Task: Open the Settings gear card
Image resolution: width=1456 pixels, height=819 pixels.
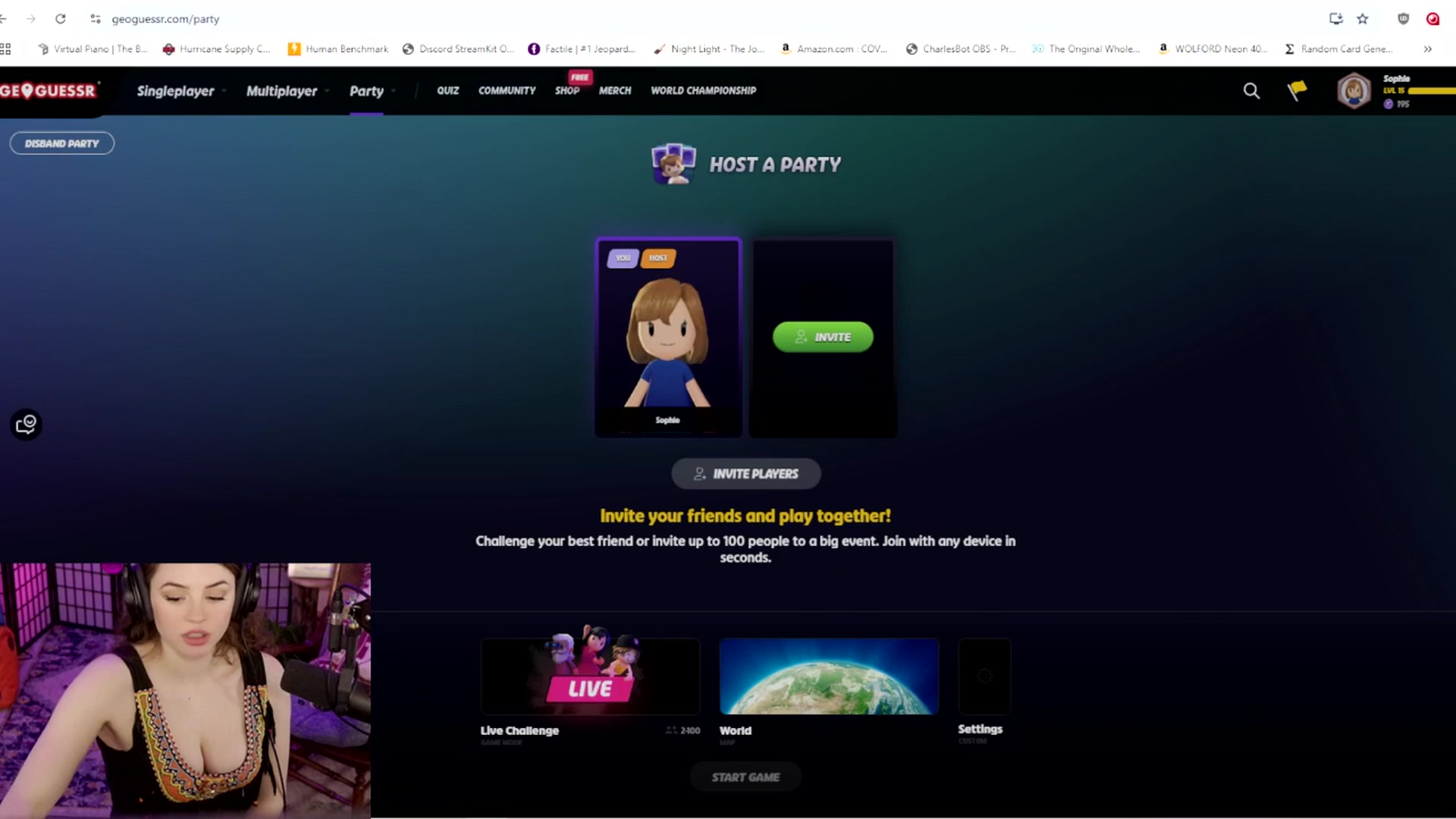Action: [984, 676]
